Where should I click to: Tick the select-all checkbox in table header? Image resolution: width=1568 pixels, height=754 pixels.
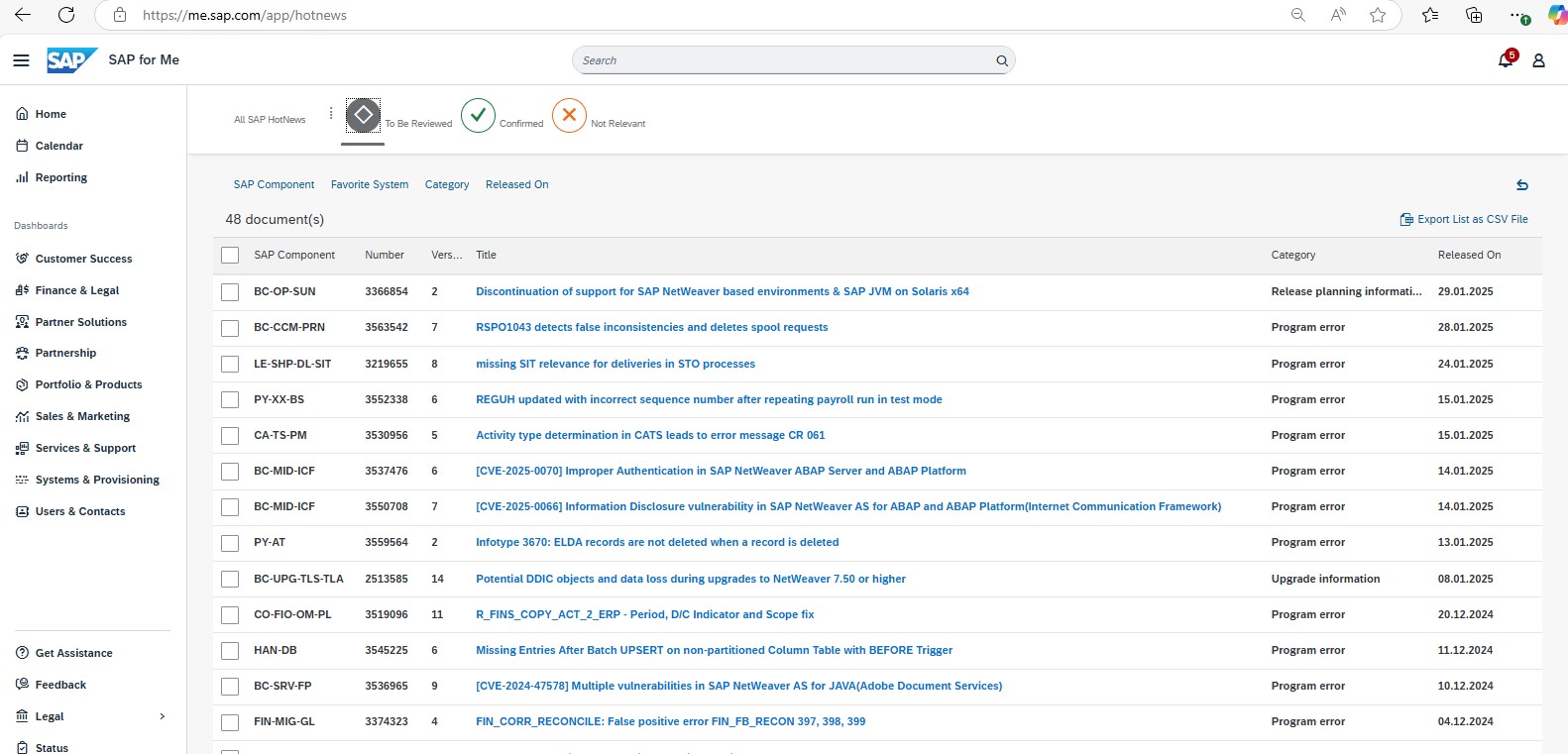(230, 256)
